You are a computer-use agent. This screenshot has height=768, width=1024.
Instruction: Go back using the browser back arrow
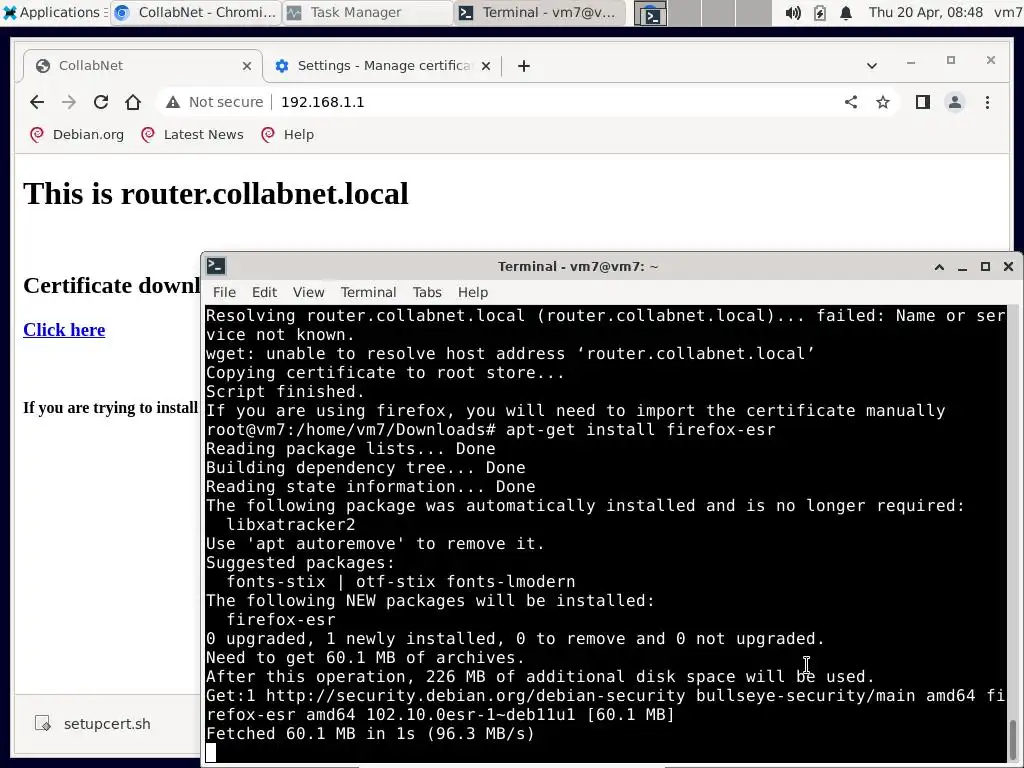[x=37, y=102]
